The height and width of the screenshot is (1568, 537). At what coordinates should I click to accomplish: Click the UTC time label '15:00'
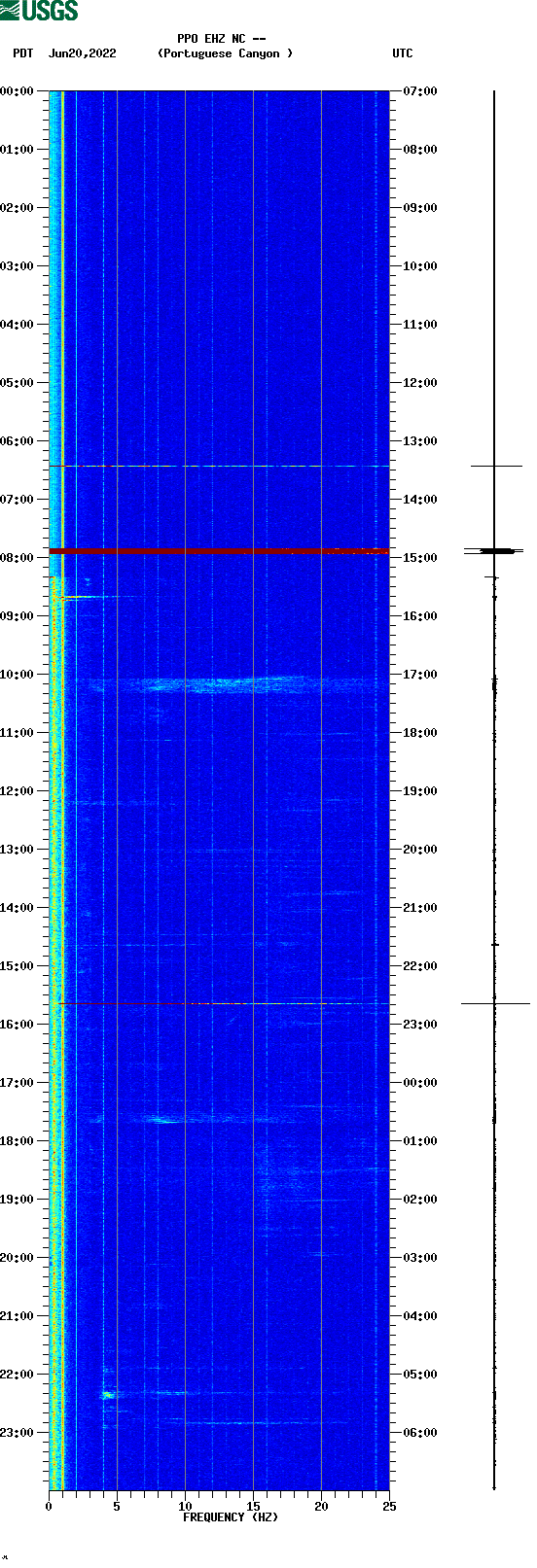pos(420,558)
